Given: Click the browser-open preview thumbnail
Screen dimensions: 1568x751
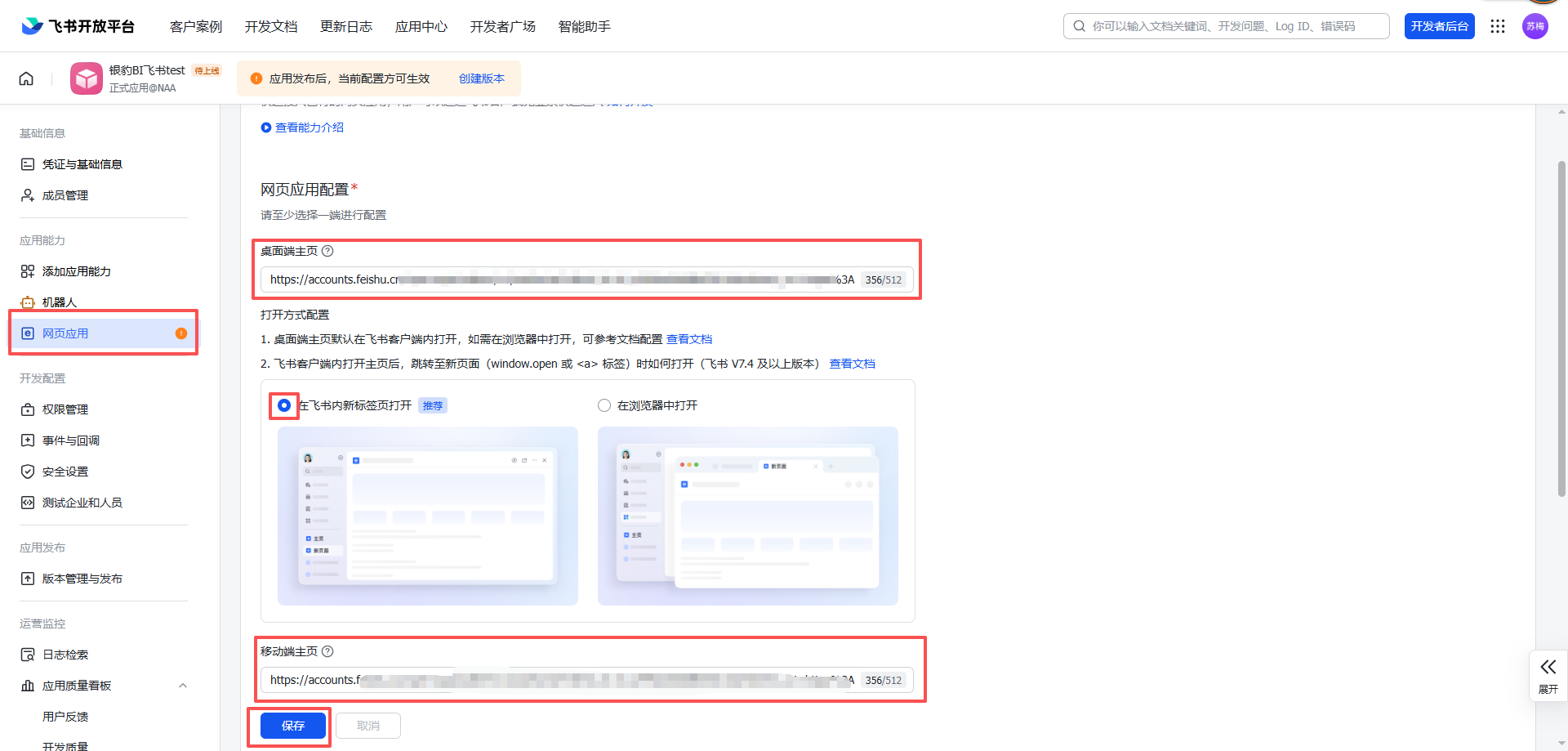Looking at the screenshot, I should (747, 516).
